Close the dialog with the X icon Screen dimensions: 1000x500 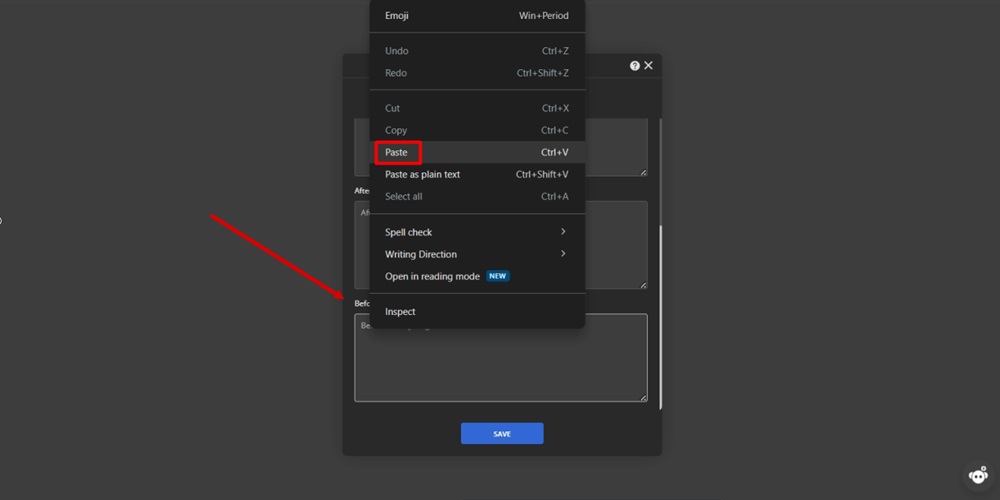pyautogui.click(x=649, y=66)
